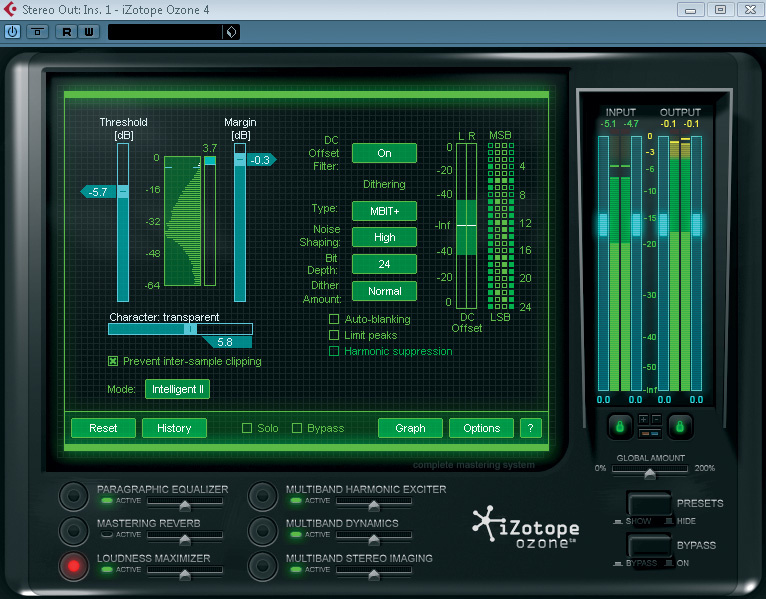
Task: Select the Mastering Reverb module button
Action: pyautogui.click(x=73, y=530)
